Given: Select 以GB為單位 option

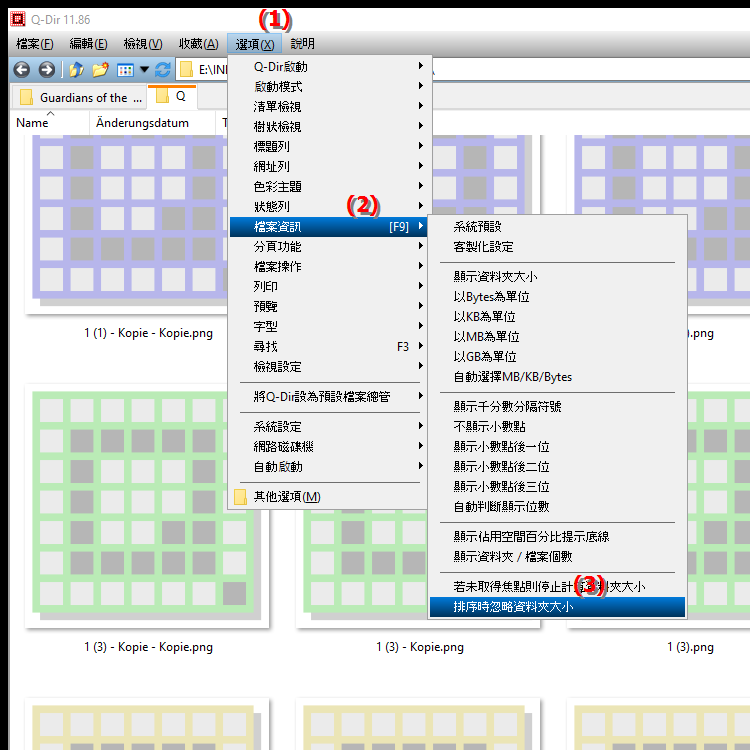Looking at the screenshot, I should tap(557, 357).
